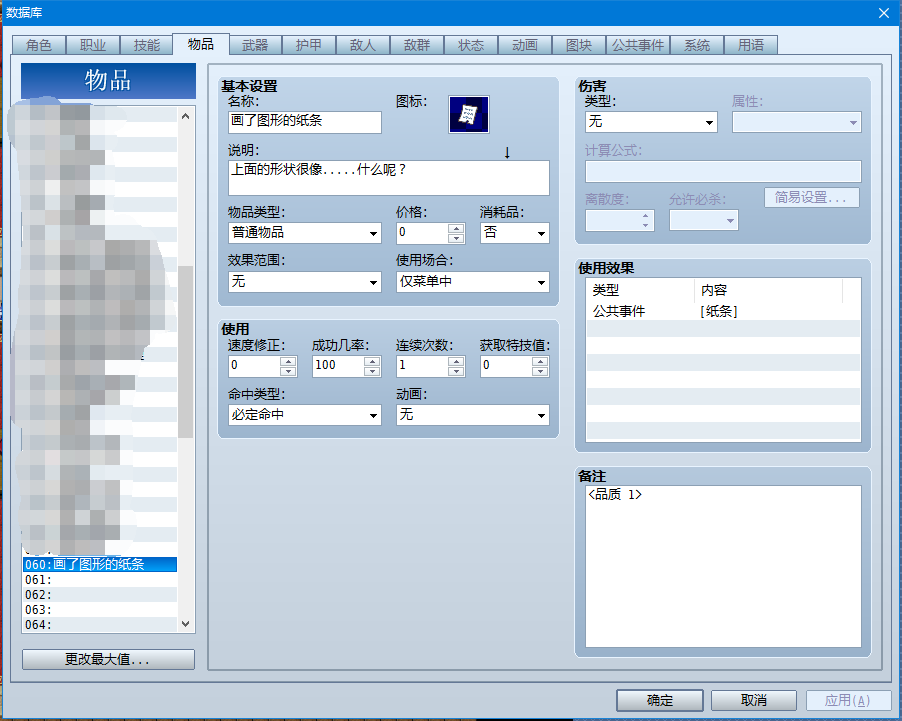Increase 价格 with the up arrow

click(x=456, y=228)
